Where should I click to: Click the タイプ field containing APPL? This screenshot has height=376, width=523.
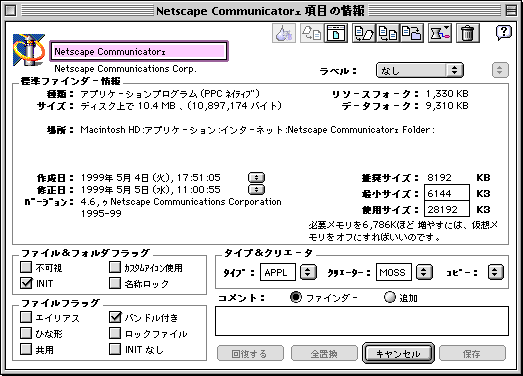pyautogui.click(x=278, y=272)
